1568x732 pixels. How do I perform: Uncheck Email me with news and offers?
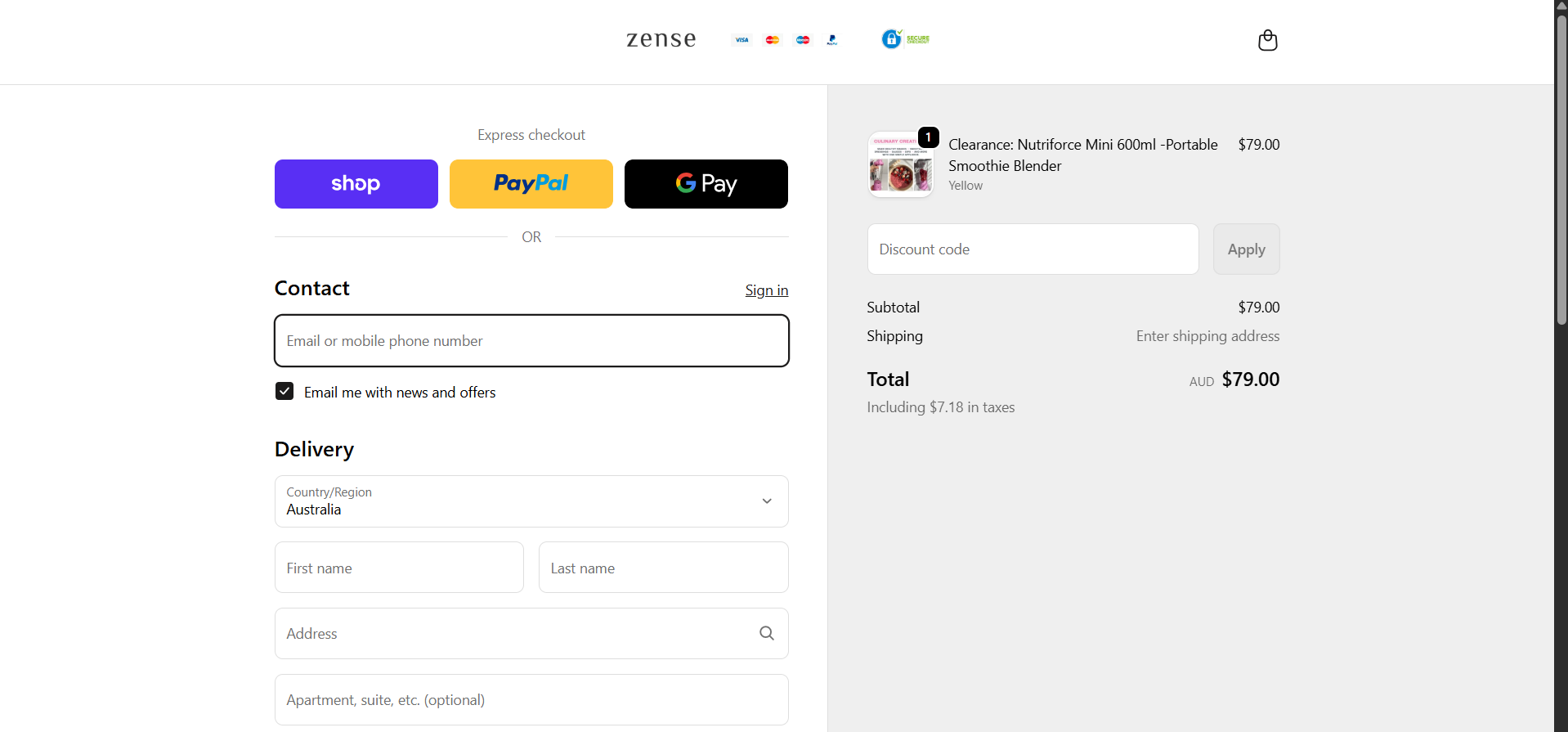point(284,391)
